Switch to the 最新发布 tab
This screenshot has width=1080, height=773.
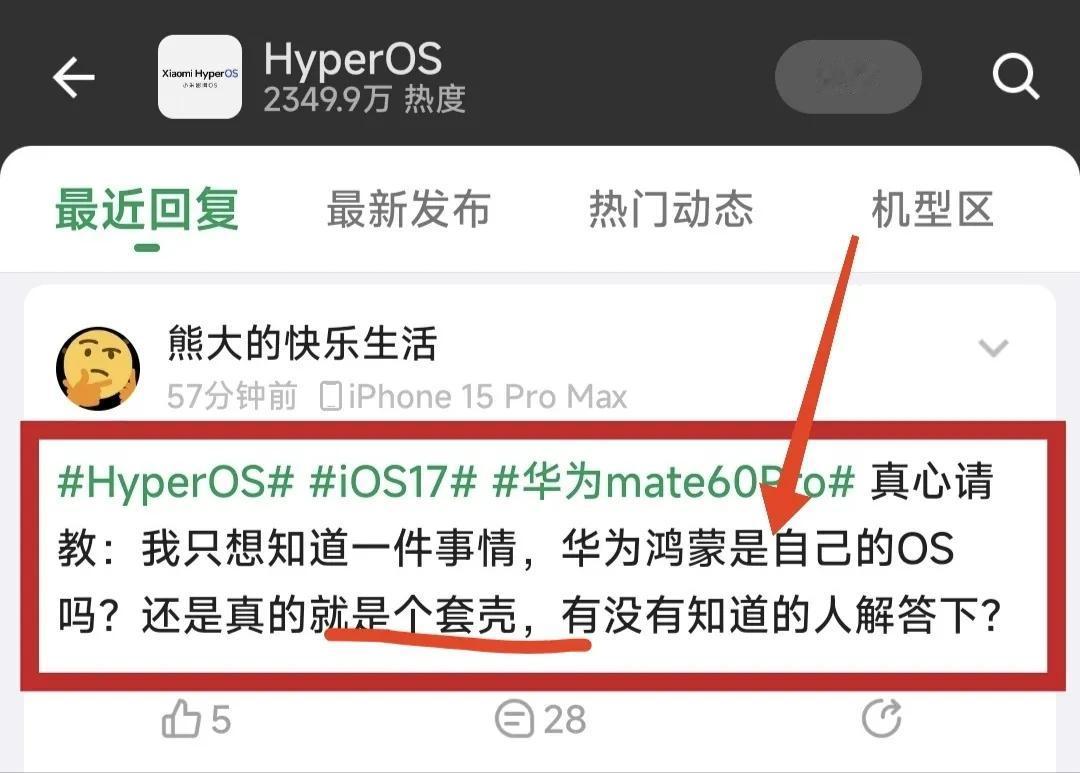(408, 209)
